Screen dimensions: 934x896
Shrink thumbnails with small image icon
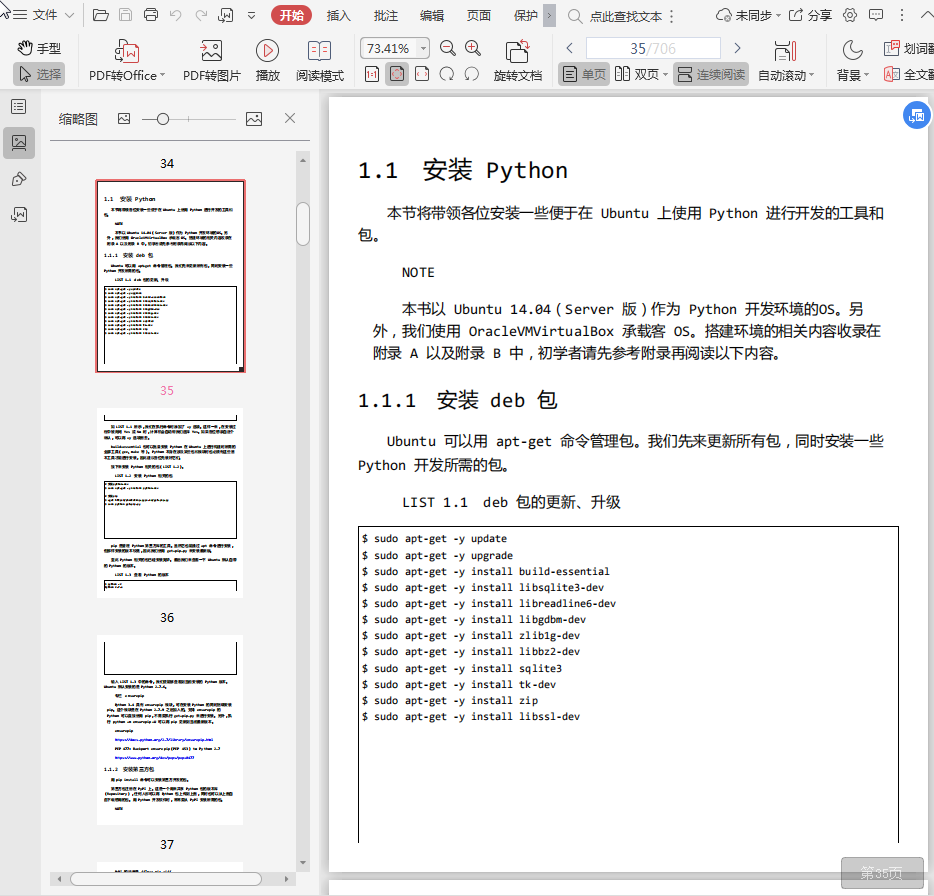pos(124,119)
